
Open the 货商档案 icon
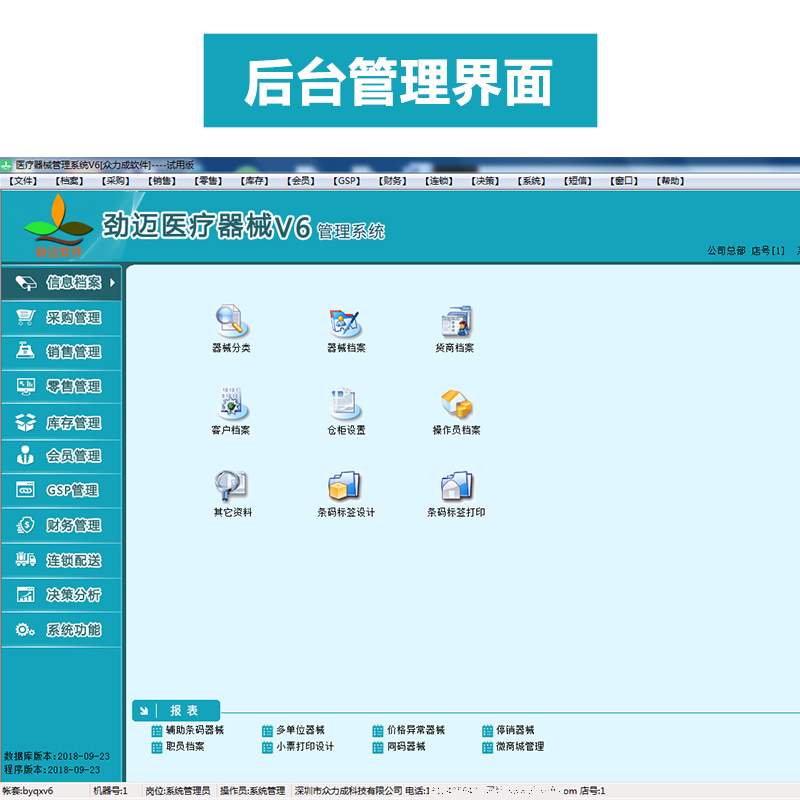click(455, 328)
